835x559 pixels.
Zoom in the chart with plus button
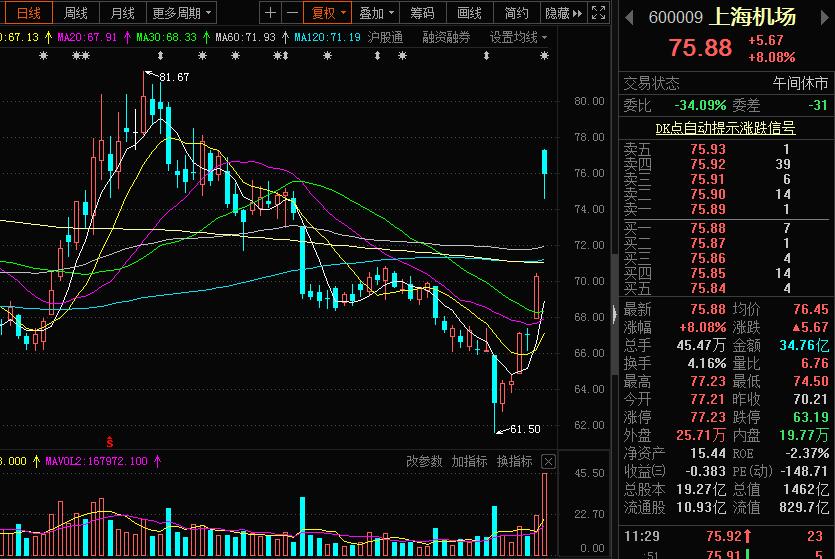point(271,13)
